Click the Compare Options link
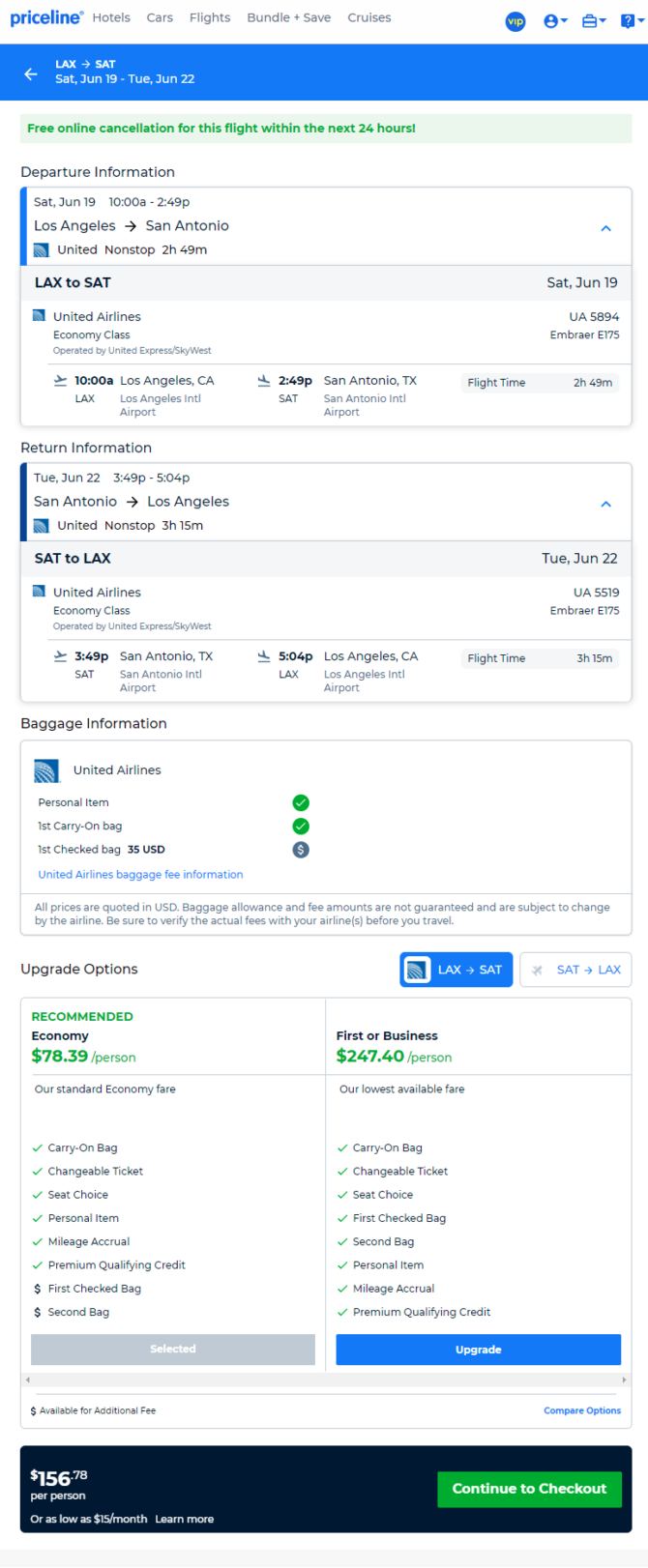Screen dimensions: 648x1568 (x=582, y=1410)
